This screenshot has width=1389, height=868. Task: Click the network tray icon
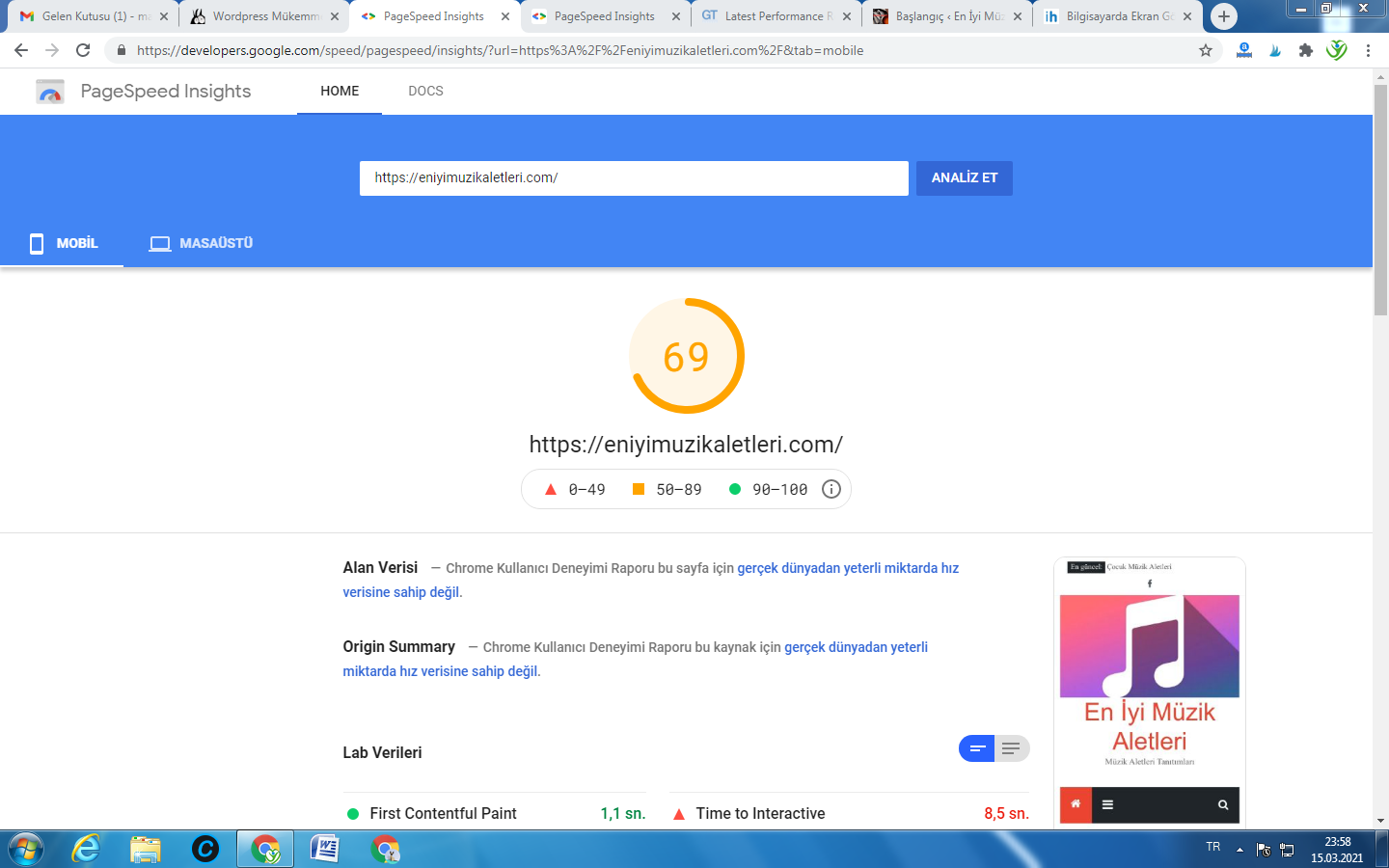tap(1287, 850)
